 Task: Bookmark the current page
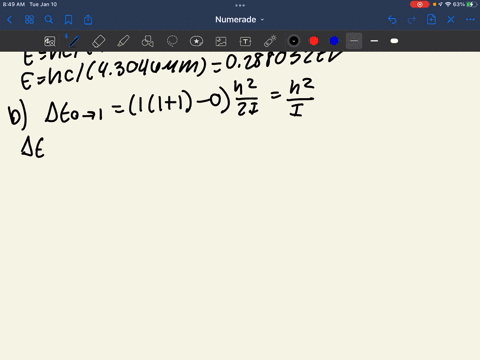coord(68,20)
